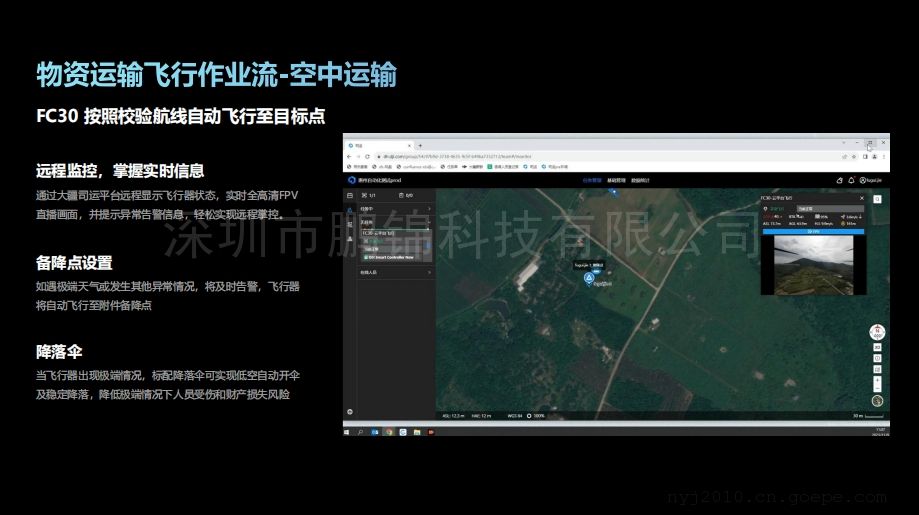Reload the page with browser refresh icon

[367, 156]
